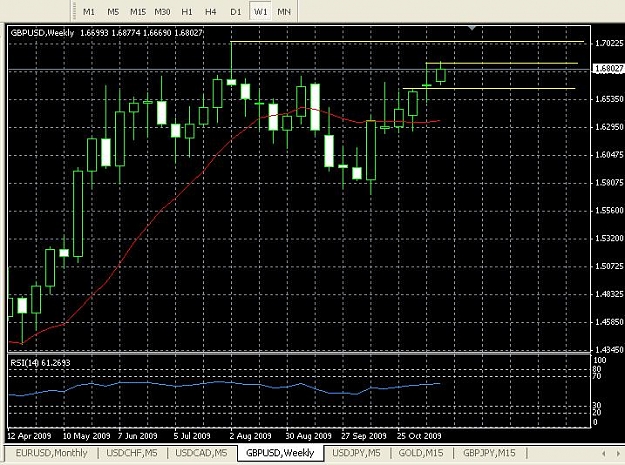This screenshot has height=465, width=625.
Task: Open the USDJPY,M5 chart tab
Action: (x=356, y=453)
